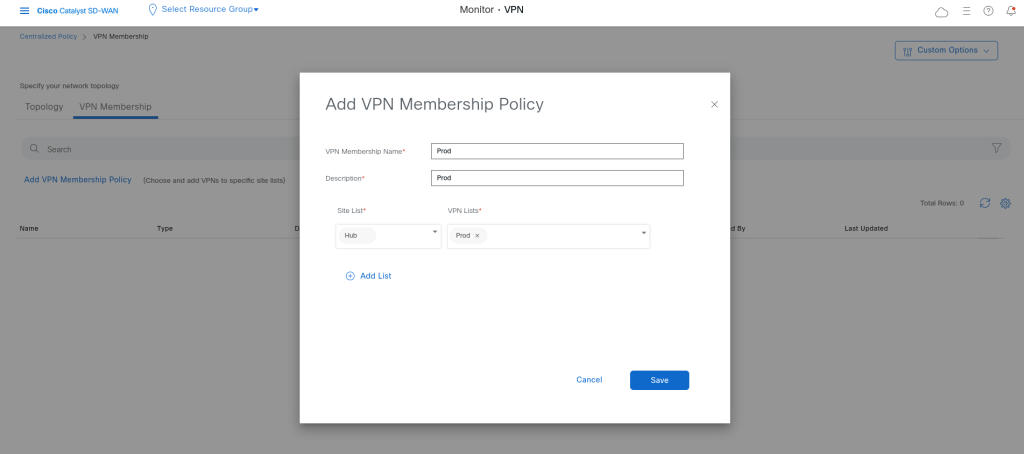Click the refresh table icon
Screen dimensions: 1024x454
(x=985, y=203)
